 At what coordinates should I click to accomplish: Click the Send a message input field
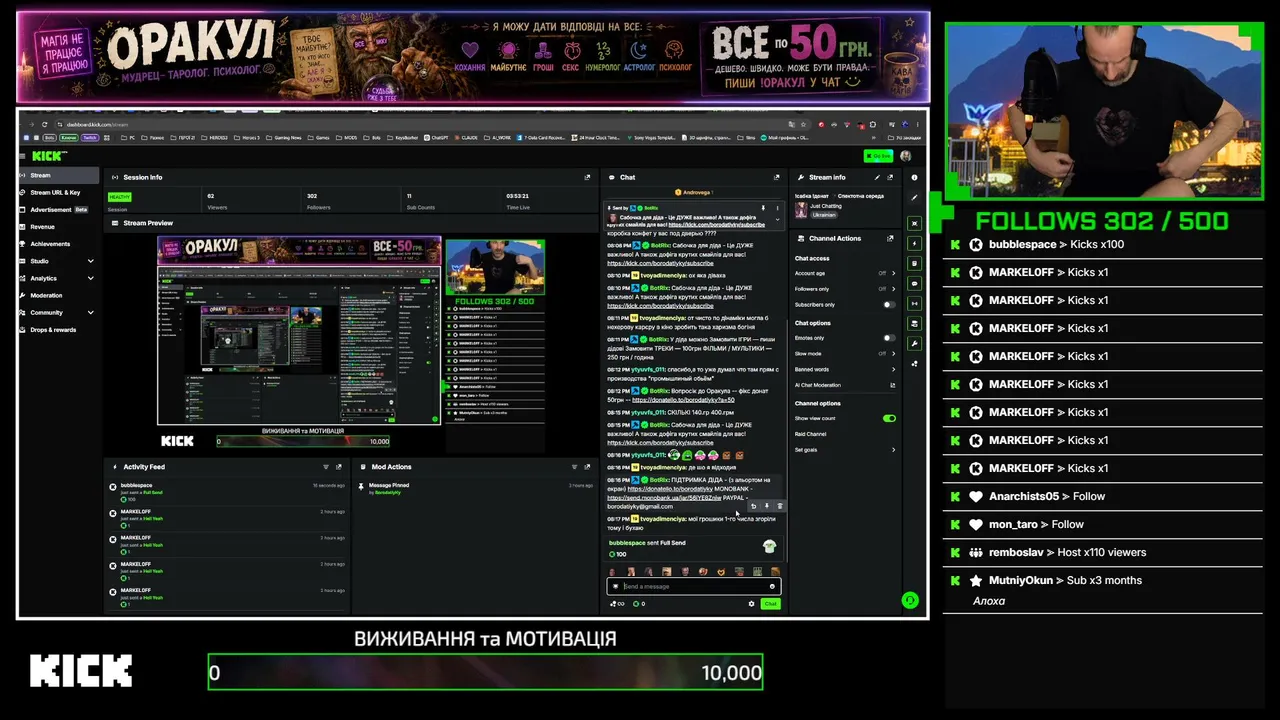click(x=693, y=586)
